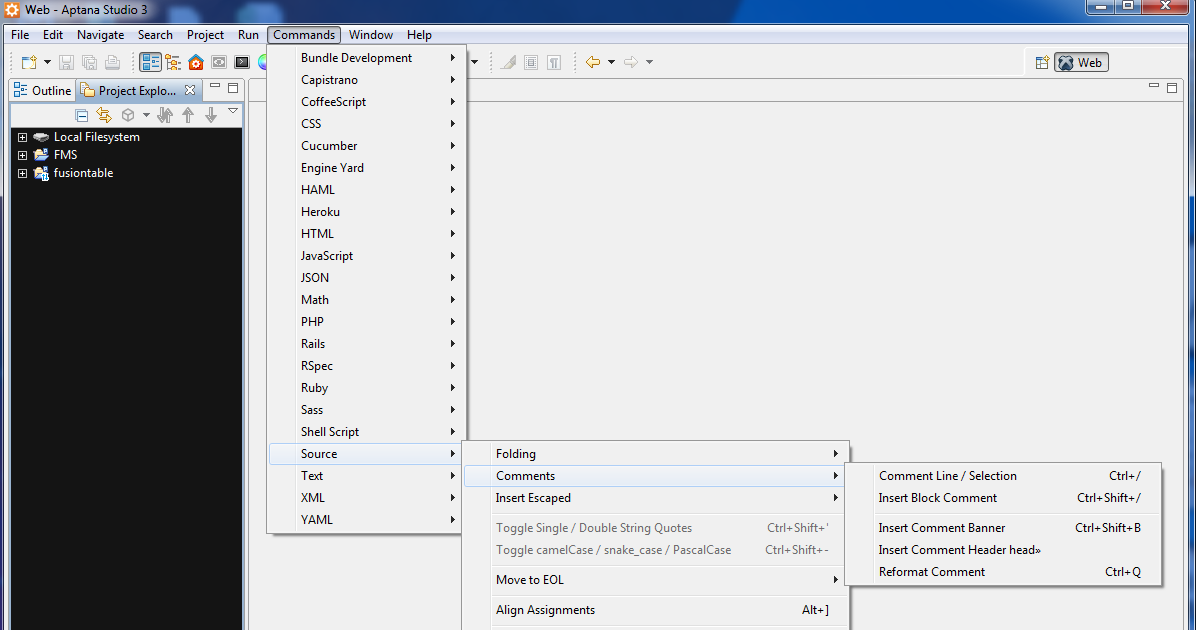Open the Search menu

pyautogui.click(x=155, y=35)
